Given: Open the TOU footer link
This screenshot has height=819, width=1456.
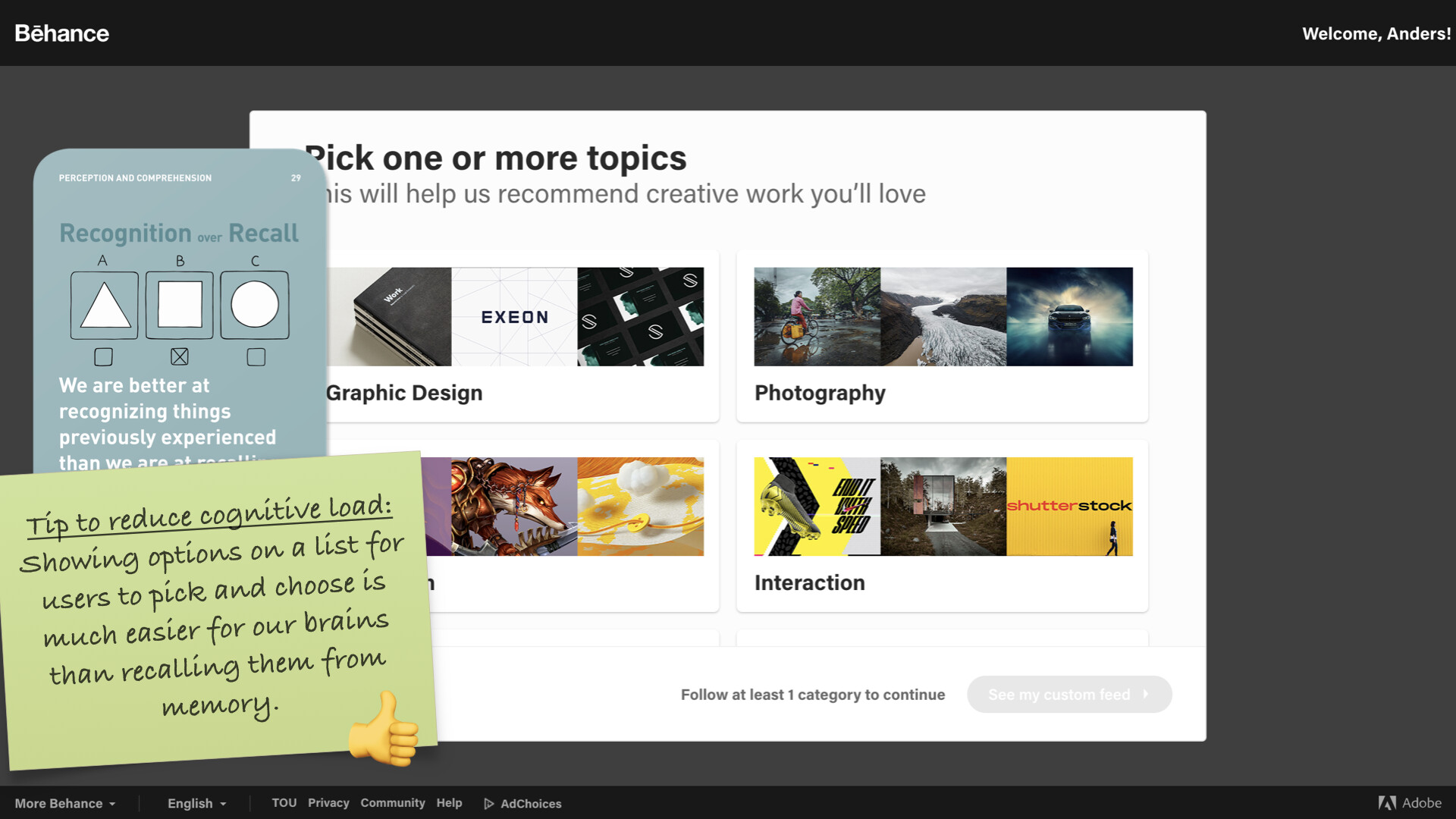Looking at the screenshot, I should (x=284, y=802).
